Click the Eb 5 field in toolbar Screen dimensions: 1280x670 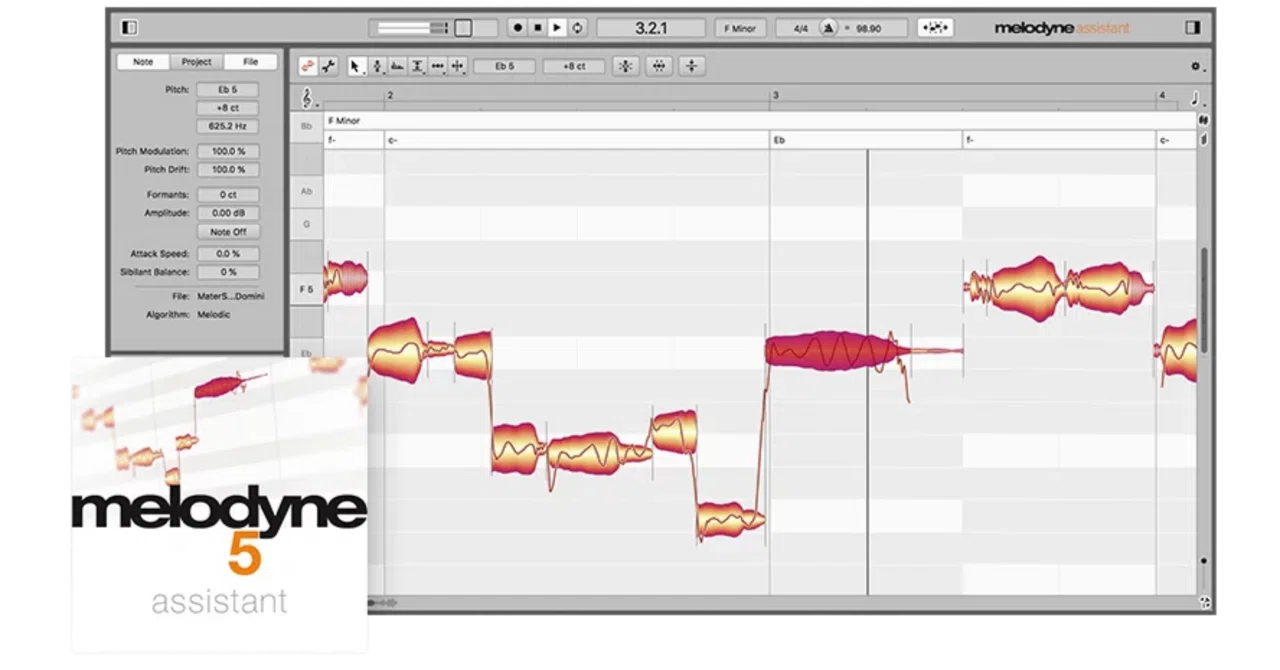tap(504, 66)
